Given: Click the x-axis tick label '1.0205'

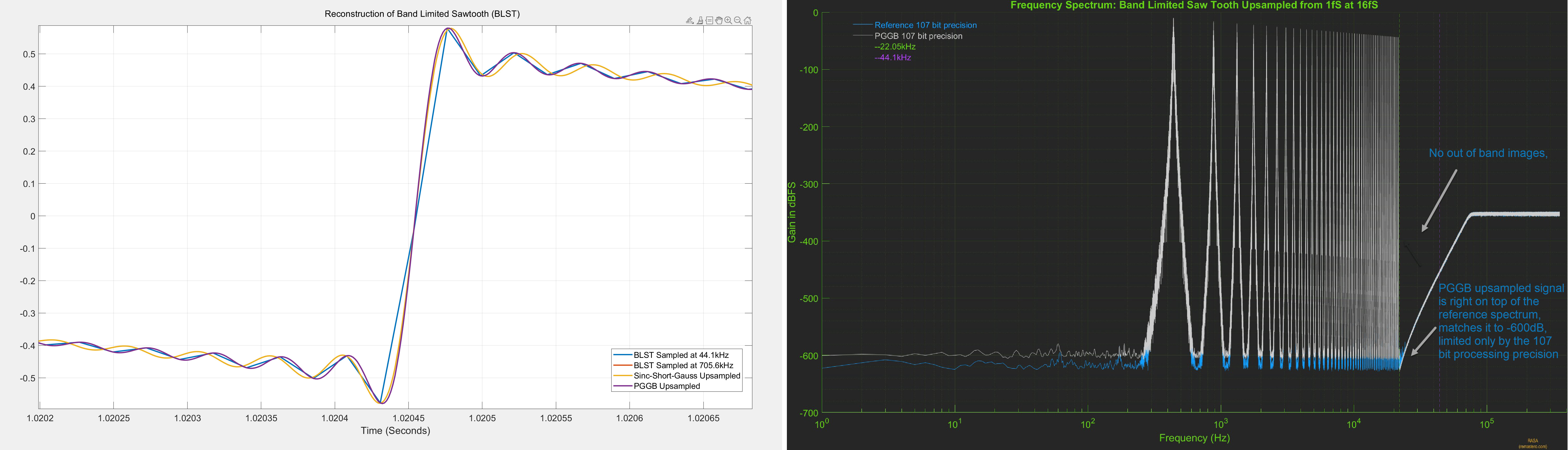Looking at the screenshot, I should [482, 418].
